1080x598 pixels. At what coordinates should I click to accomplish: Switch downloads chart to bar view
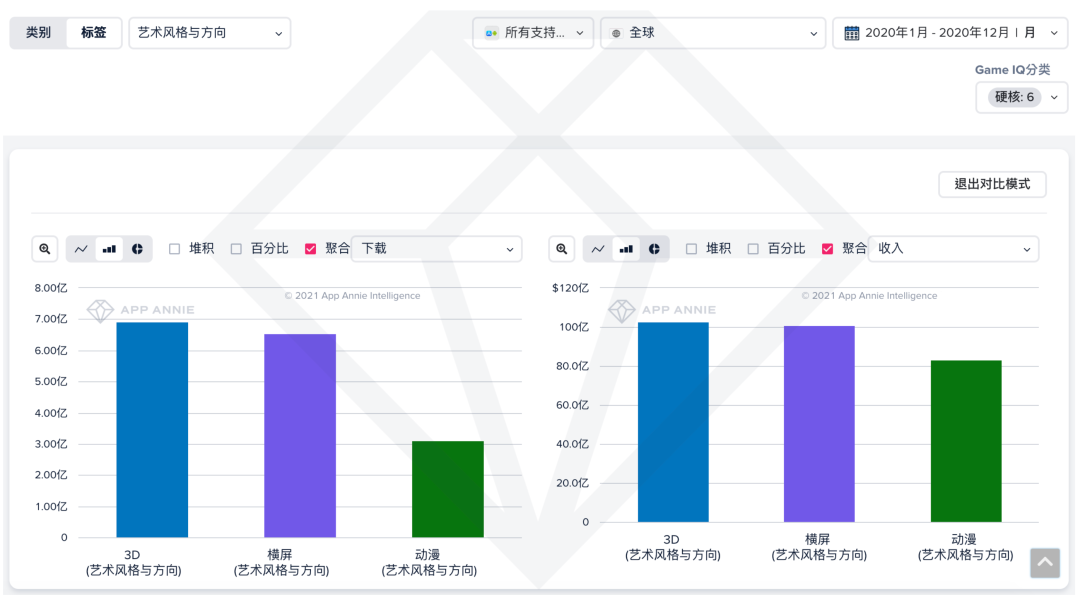point(109,249)
